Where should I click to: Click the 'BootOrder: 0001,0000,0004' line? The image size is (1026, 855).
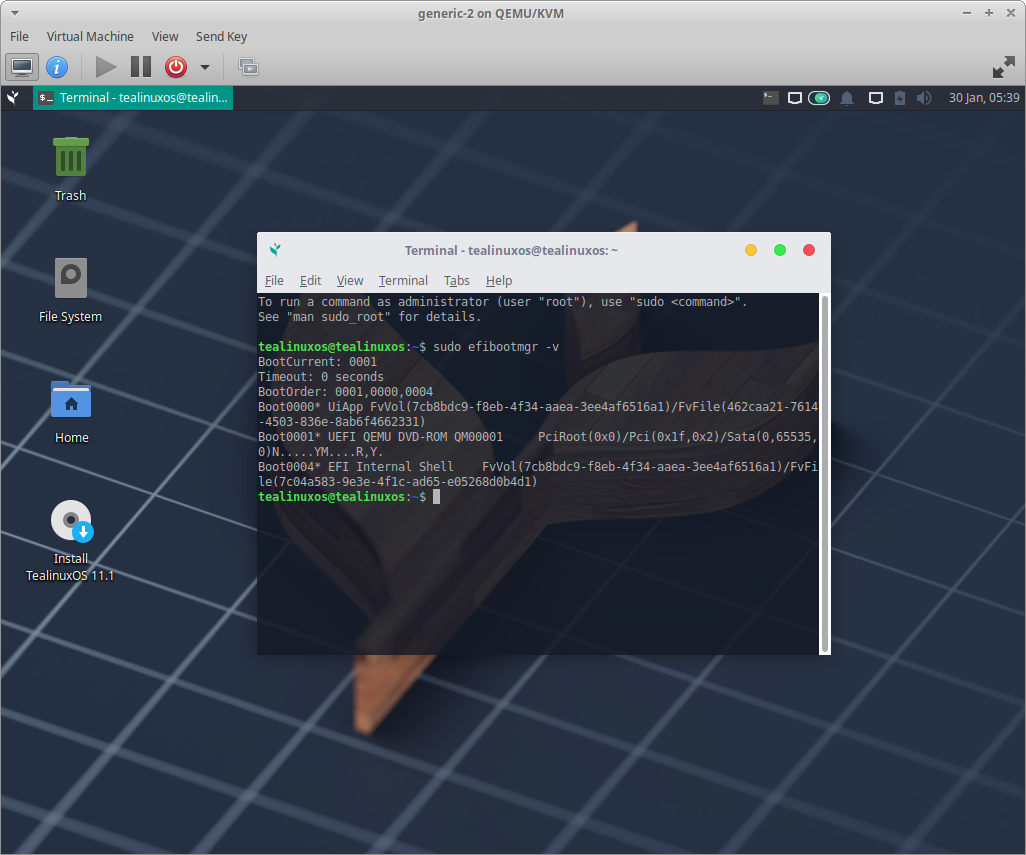coord(345,392)
